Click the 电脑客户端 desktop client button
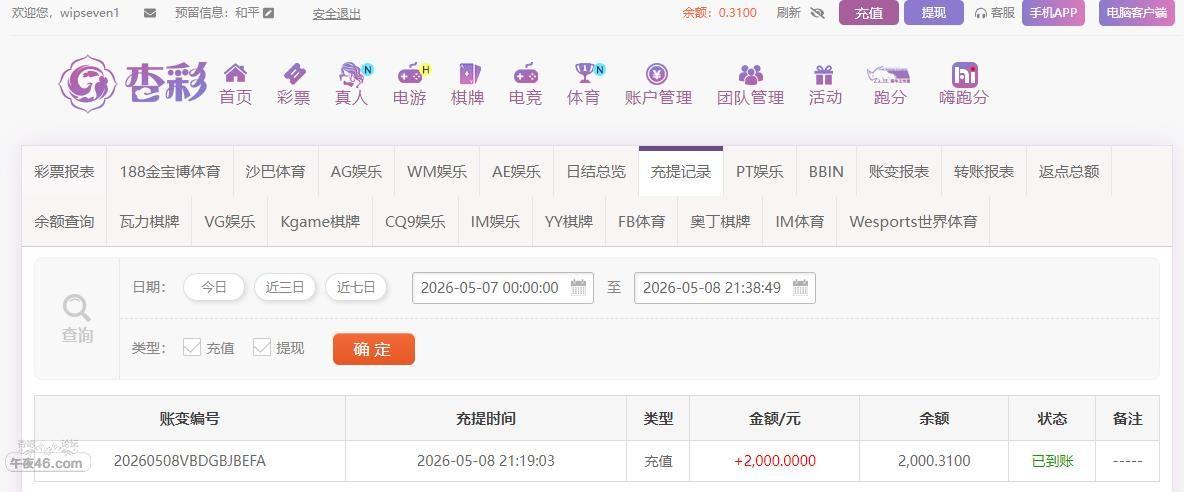1184x492 pixels. [x=1136, y=13]
